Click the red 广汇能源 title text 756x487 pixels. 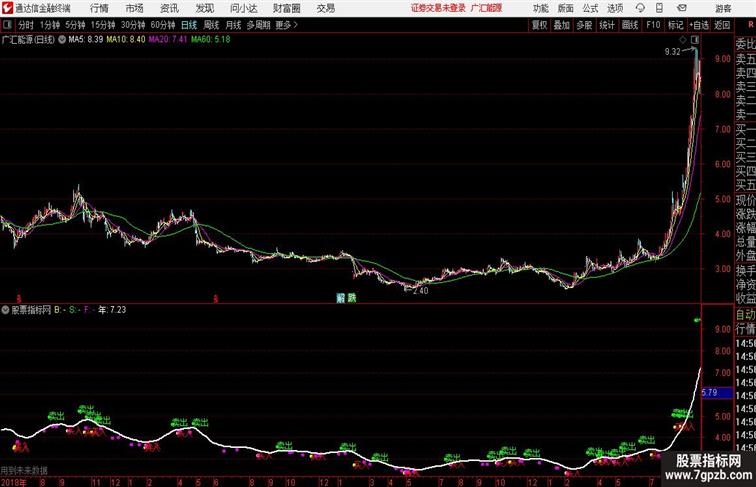point(486,8)
